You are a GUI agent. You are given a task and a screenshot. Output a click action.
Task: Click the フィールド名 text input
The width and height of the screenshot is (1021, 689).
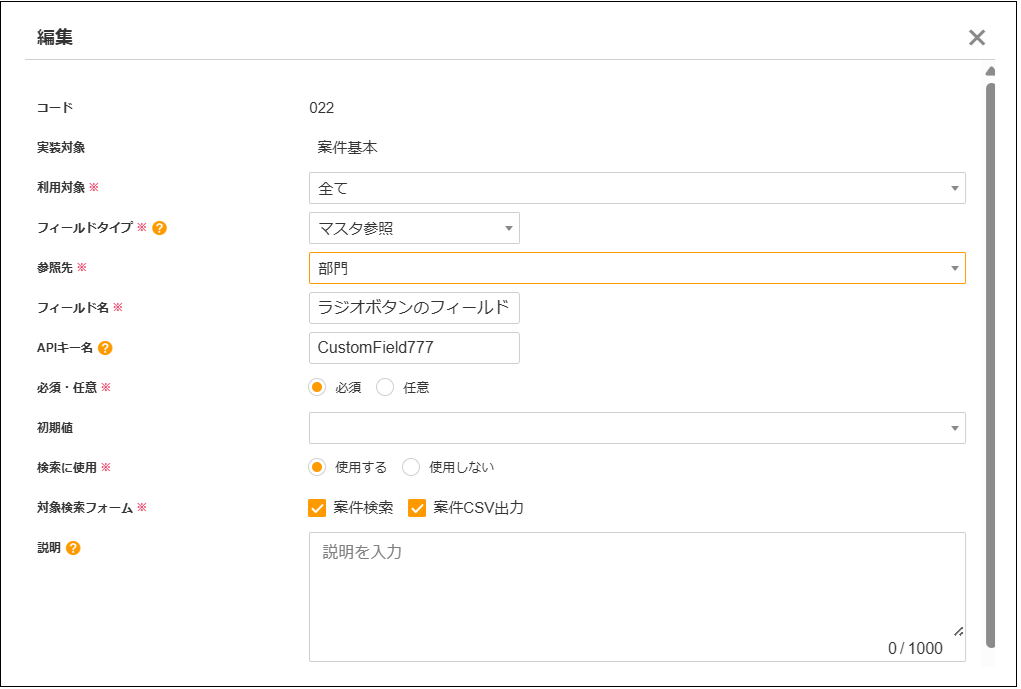click(x=414, y=308)
